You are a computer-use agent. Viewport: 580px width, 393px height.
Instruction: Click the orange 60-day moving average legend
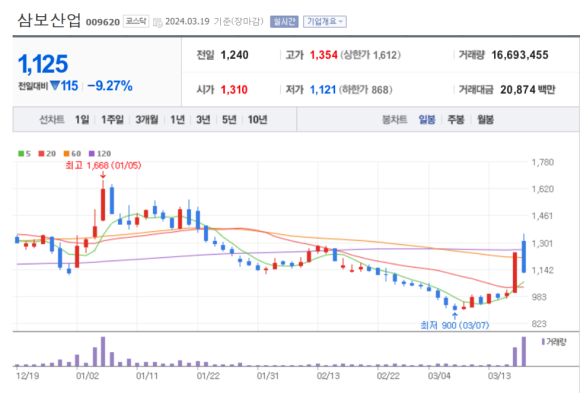pos(72,153)
